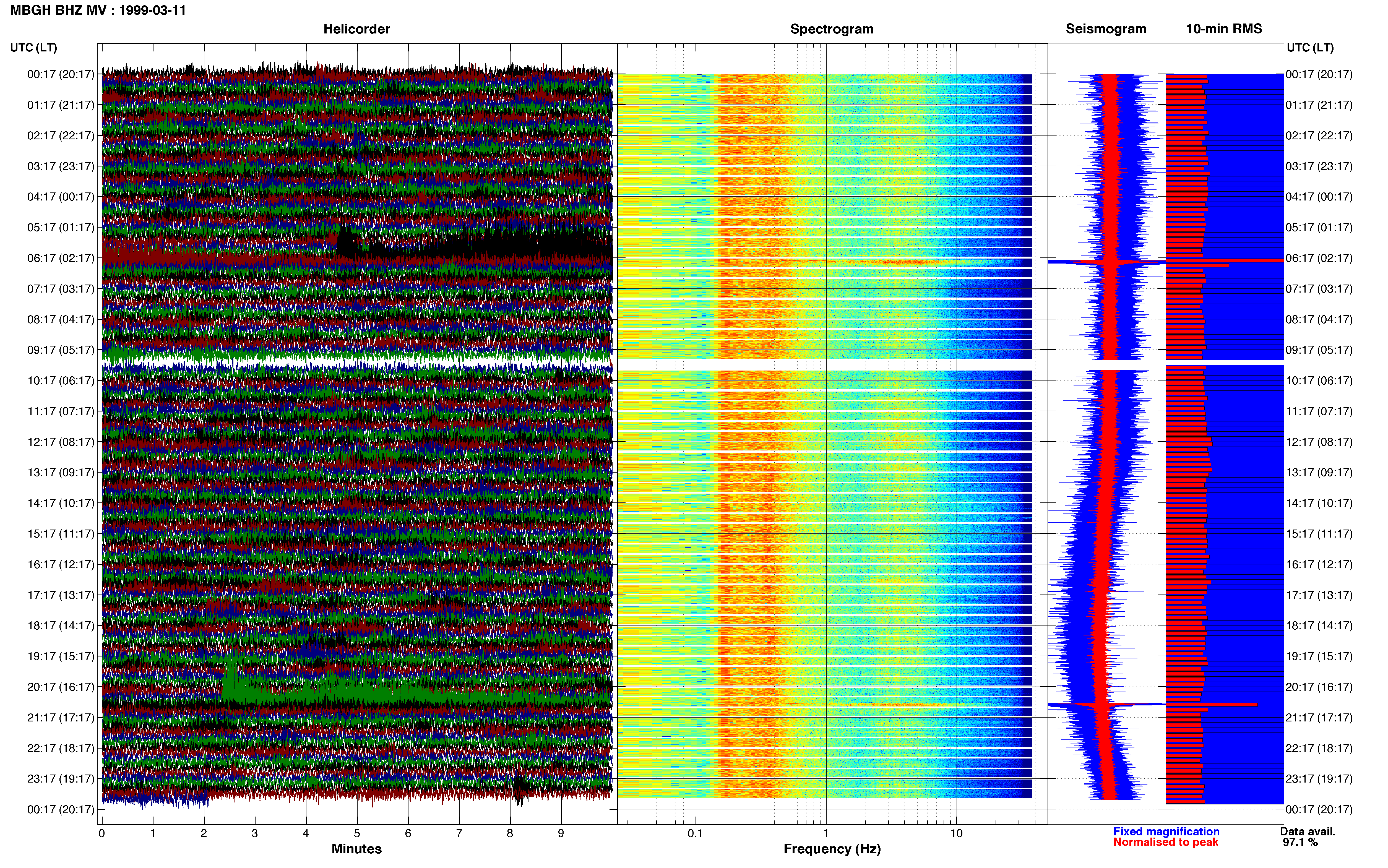Click the right 'UTC (LT)' axis label
Screen dimensions: 1388x868
click(1310, 47)
